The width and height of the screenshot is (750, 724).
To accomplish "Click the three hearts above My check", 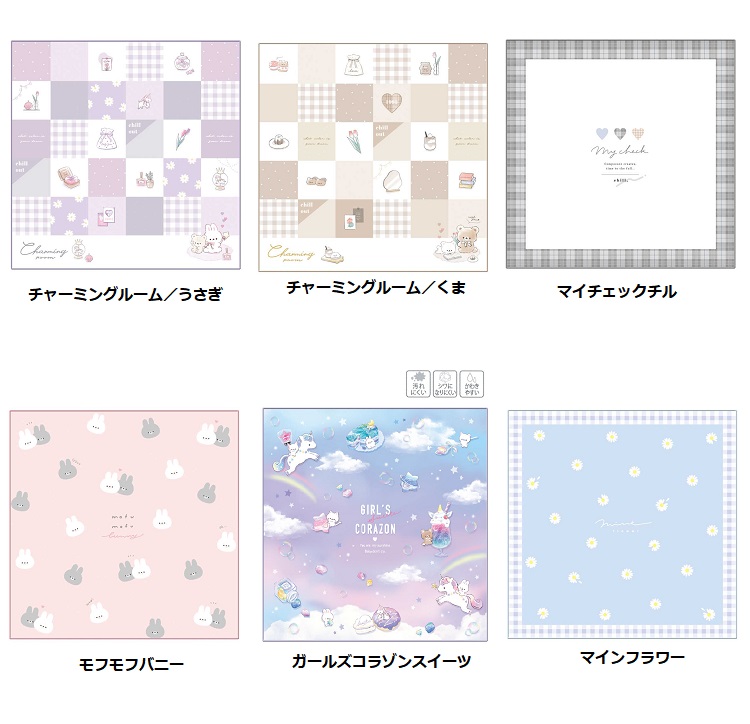I will pyautogui.click(x=620, y=133).
